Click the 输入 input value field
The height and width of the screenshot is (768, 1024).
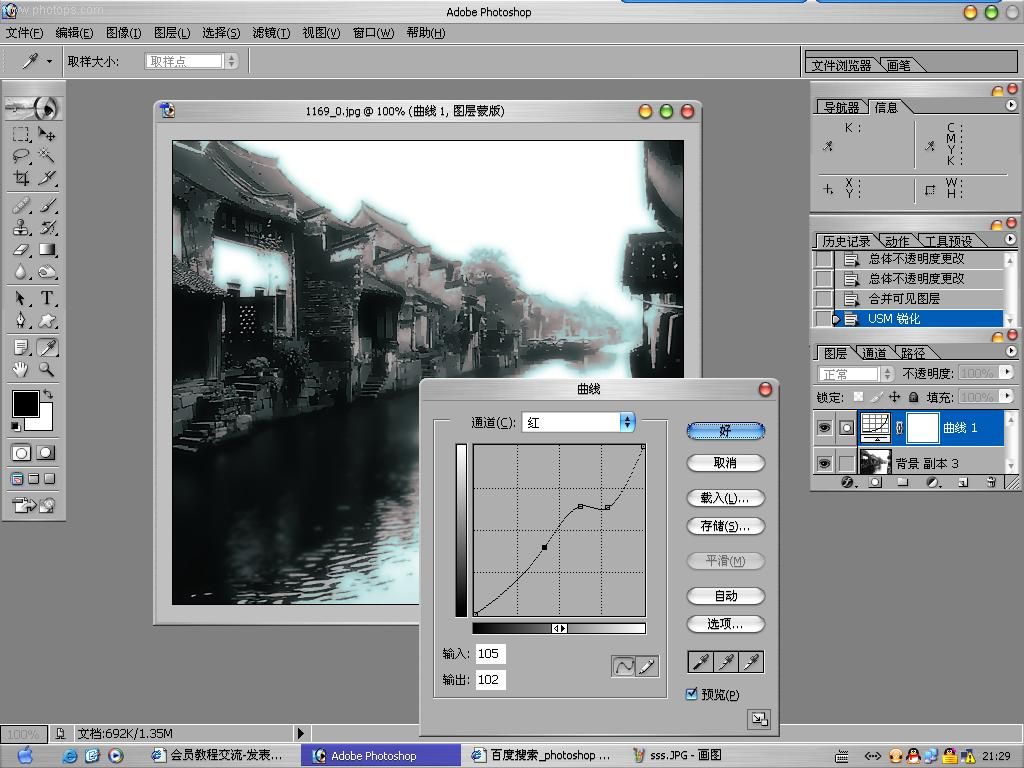[490, 653]
